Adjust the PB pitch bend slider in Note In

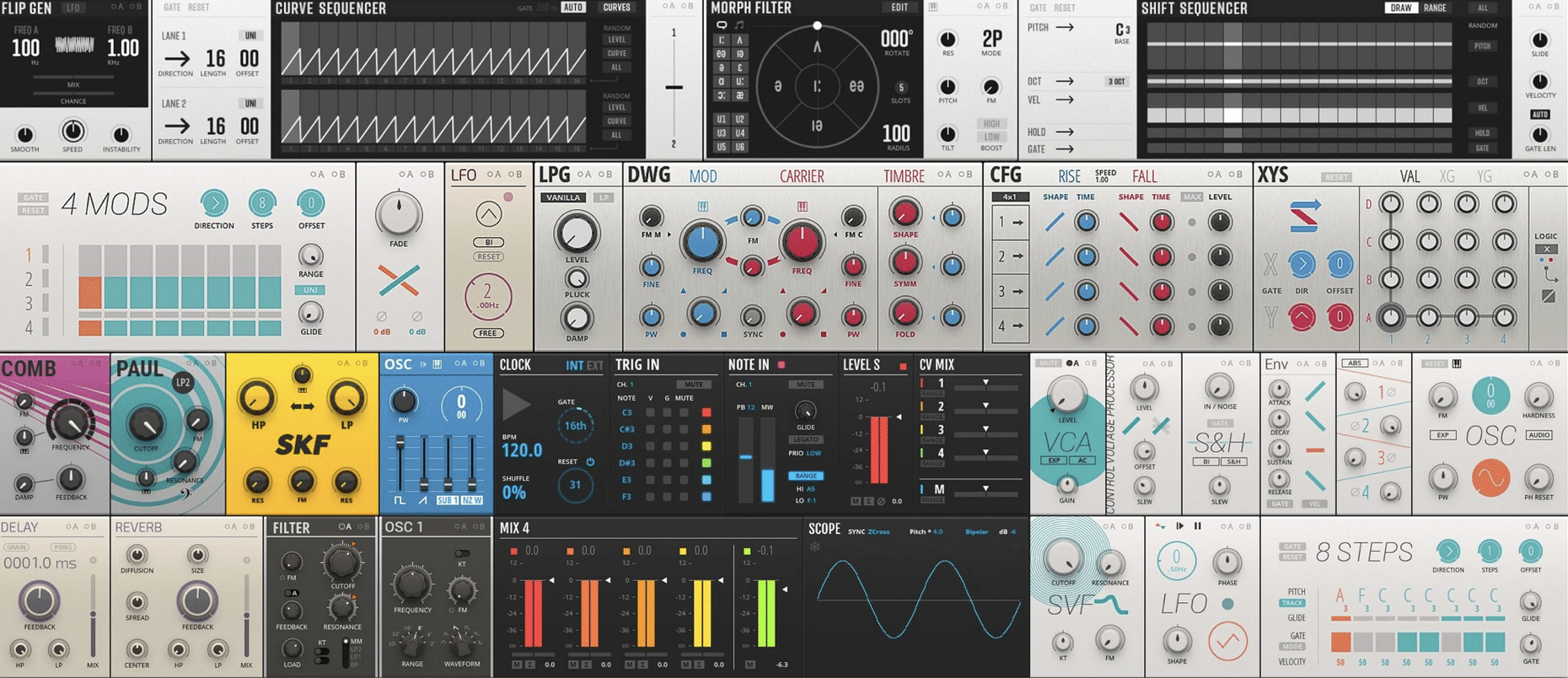(745, 460)
